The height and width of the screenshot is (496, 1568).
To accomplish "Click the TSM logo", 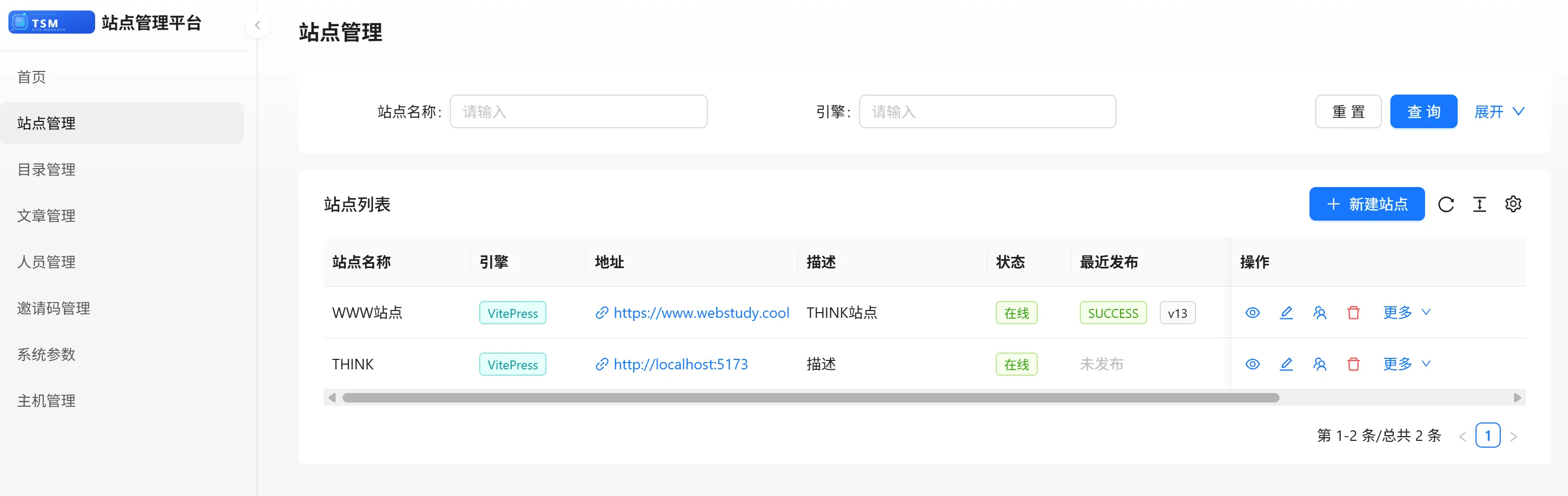I will (51, 23).
